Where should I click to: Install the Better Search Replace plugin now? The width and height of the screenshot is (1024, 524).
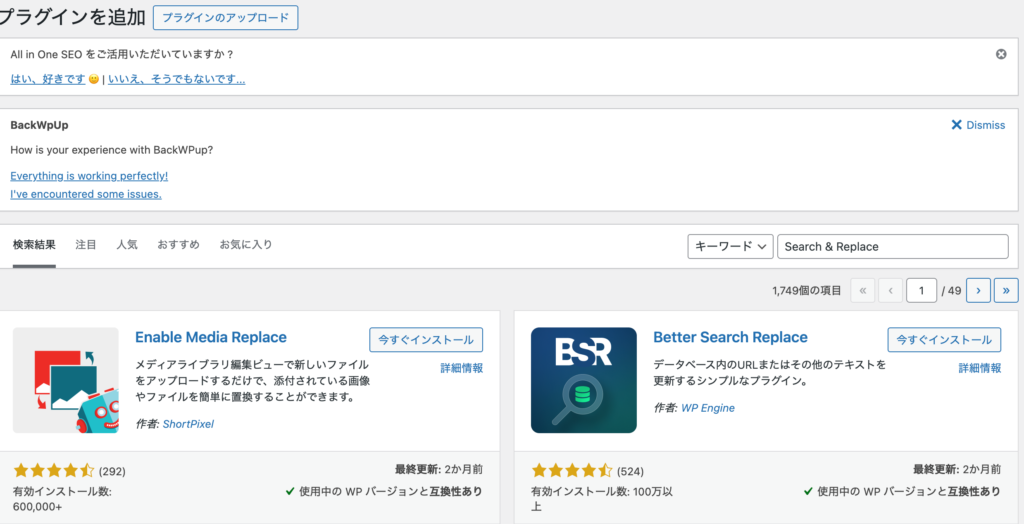click(x=944, y=339)
